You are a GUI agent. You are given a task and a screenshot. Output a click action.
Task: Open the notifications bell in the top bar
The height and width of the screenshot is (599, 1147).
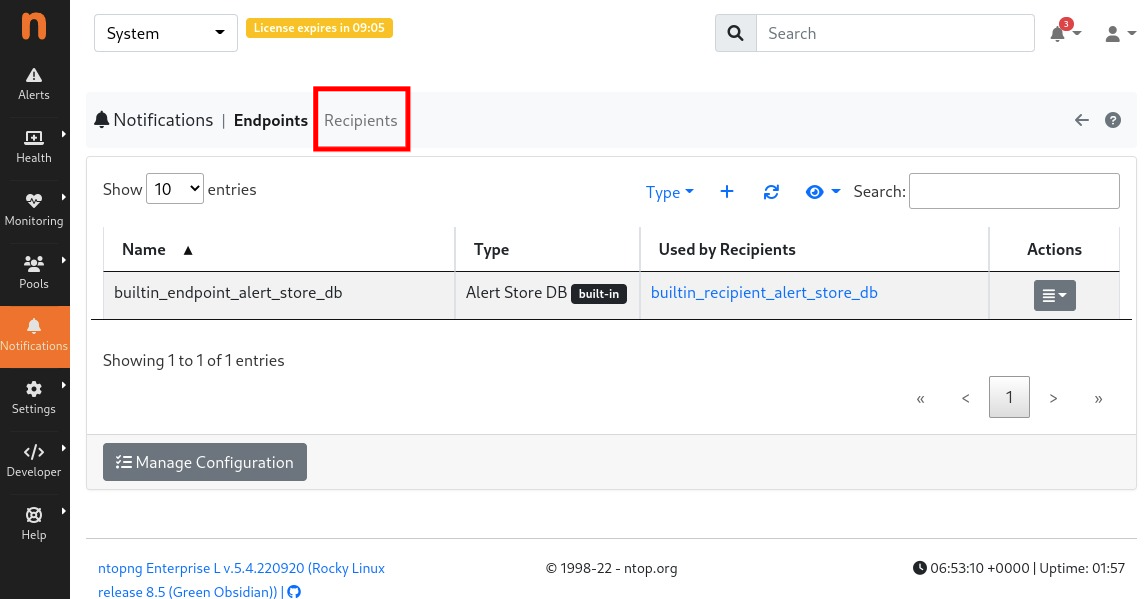pyautogui.click(x=1057, y=33)
